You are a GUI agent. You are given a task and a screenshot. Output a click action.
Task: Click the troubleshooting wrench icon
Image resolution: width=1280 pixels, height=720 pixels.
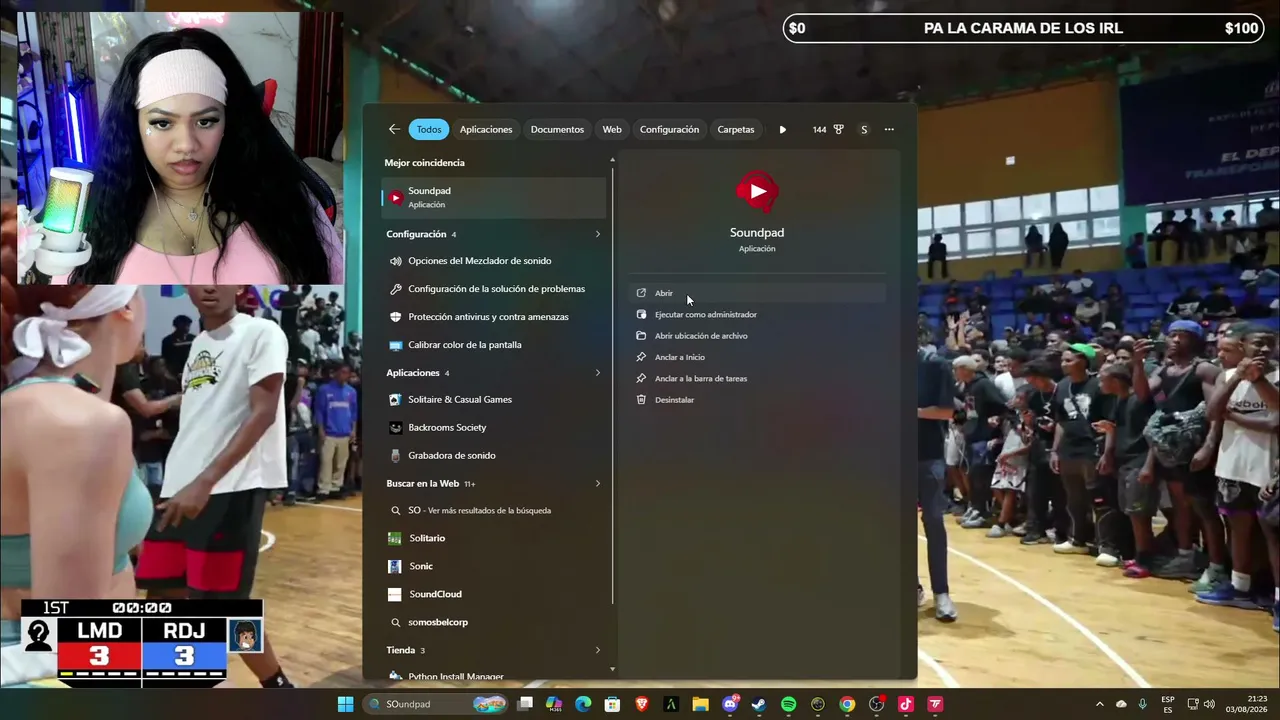tap(396, 289)
